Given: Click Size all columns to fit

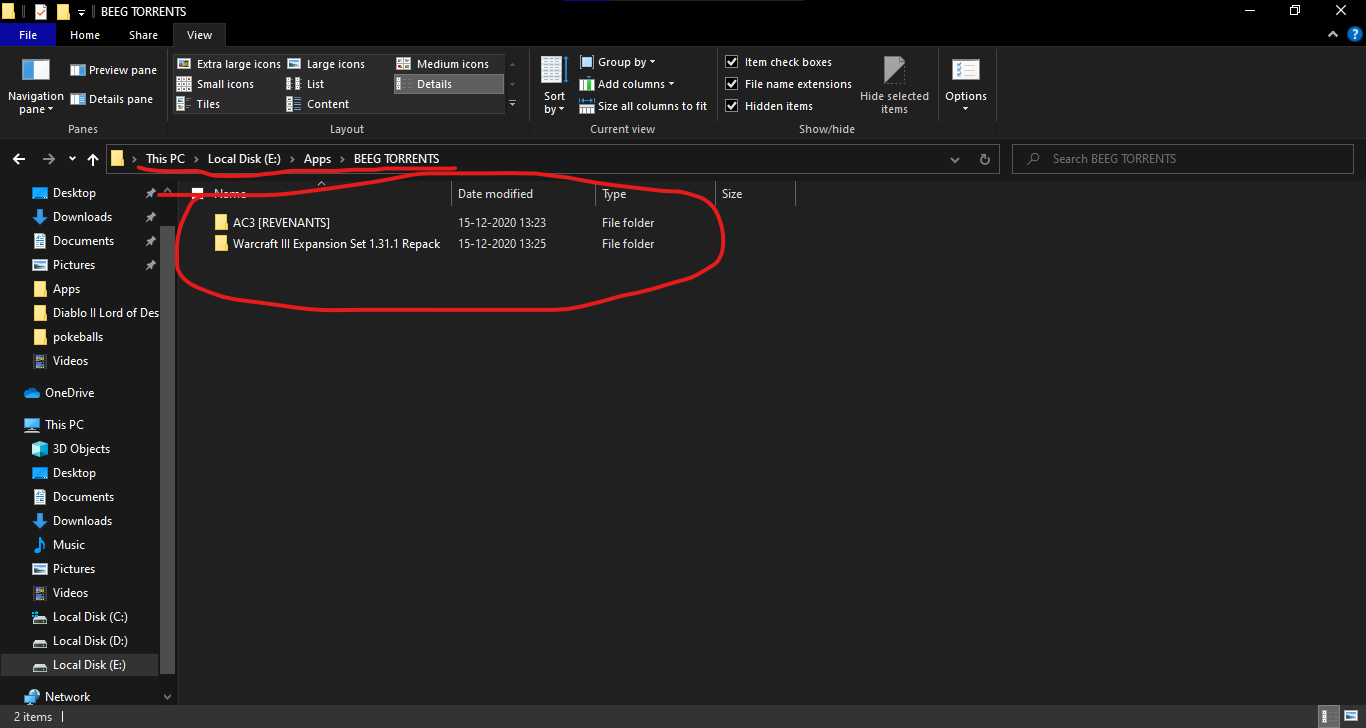Looking at the screenshot, I should (x=643, y=106).
